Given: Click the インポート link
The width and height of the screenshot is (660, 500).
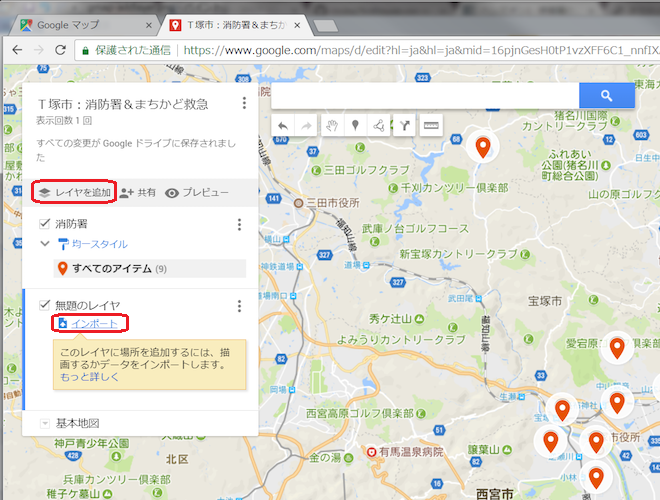Looking at the screenshot, I should 94,323.
